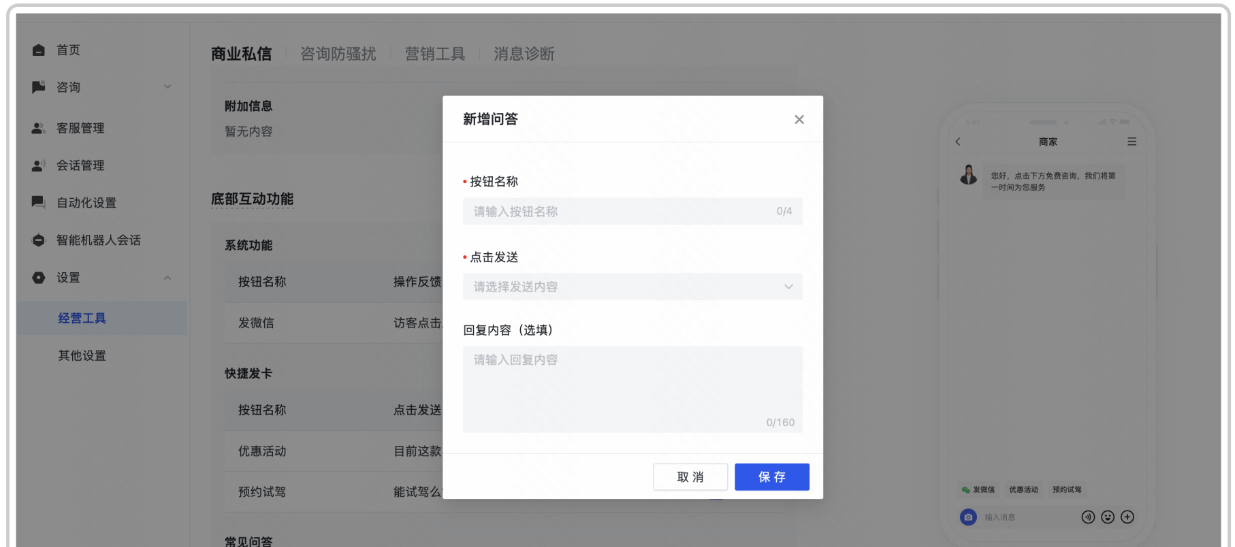This screenshot has width=1235, height=547.
Task: Switch to the 营销工具 tab
Action: point(435,54)
